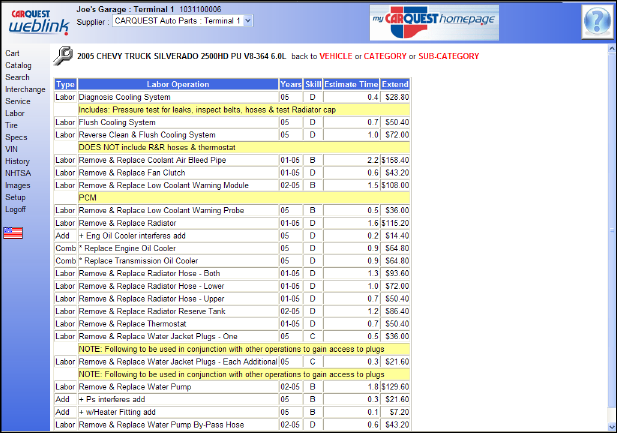Image resolution: width=617 pixels, height=433 pixels.
Task: Open Images in the sidebar
Action: point(18,185)
